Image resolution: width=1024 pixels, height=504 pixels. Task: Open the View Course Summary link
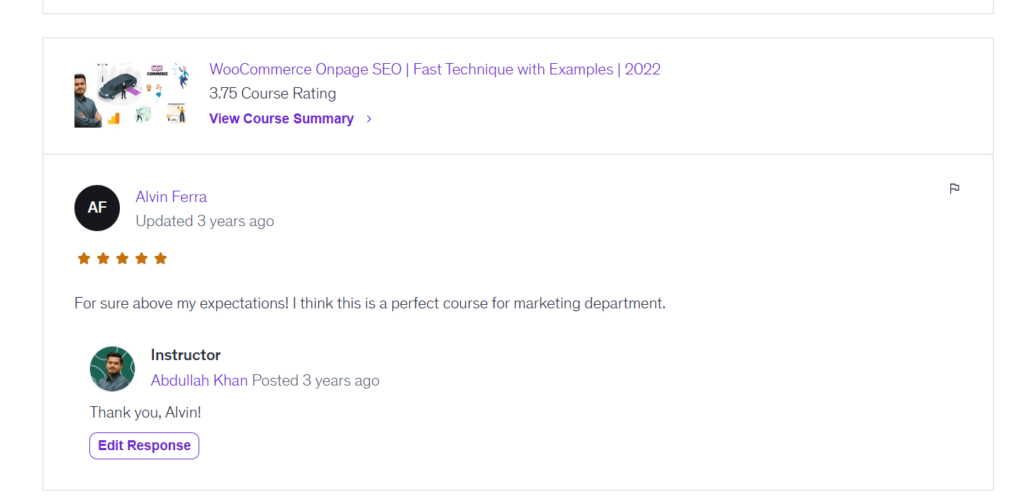point(281,118)
